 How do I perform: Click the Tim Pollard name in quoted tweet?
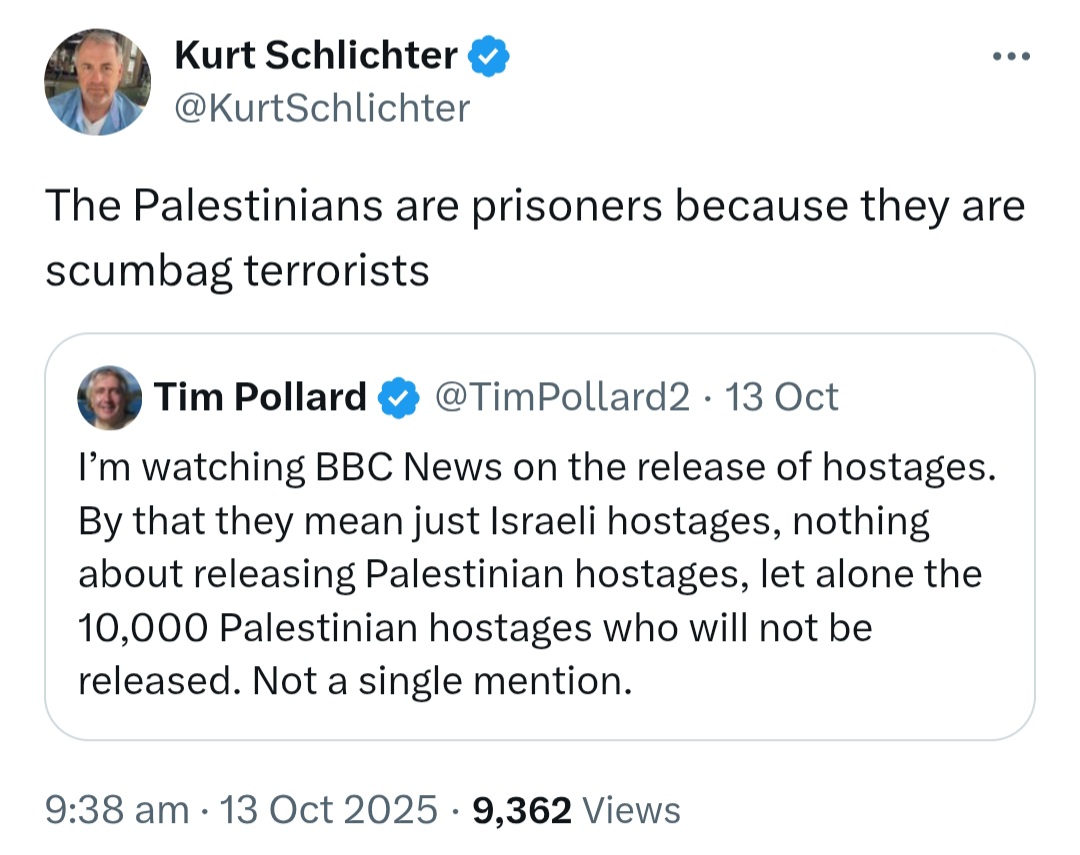(x=260, y=397)
